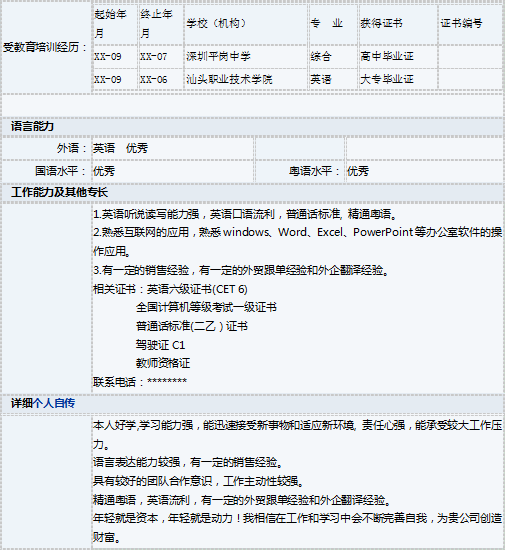The height and width of the screenshot is (550, 505).
Task: Click the 工作能力及其他专长 heading
Action: [x=59, y=192]
